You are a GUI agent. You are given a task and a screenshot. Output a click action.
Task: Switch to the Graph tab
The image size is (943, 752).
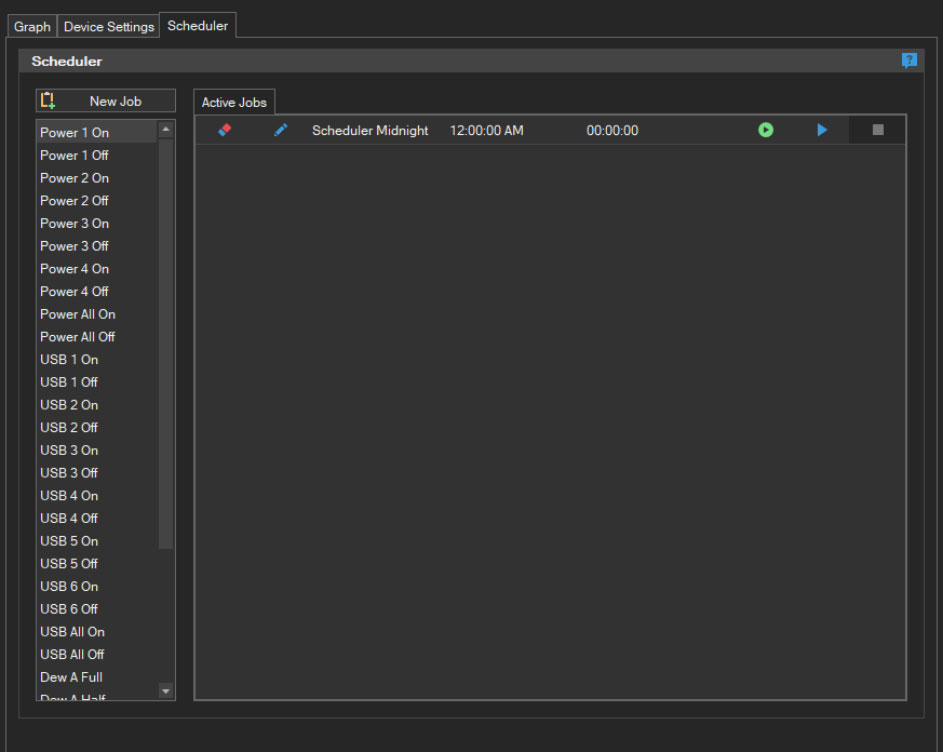(32, 26)
